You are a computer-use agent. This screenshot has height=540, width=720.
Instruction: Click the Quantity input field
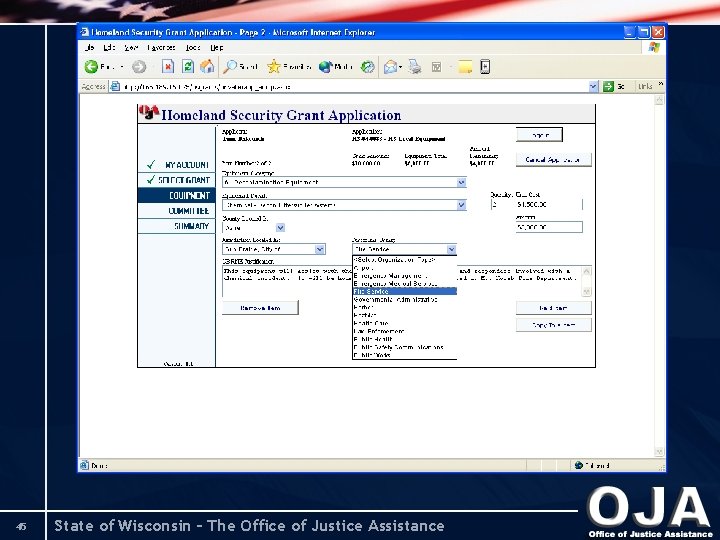(x=501, y=204)
